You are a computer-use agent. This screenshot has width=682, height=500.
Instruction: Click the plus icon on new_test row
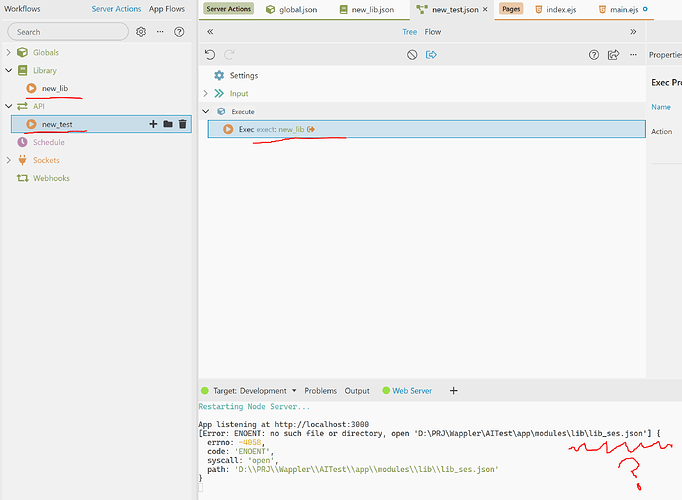click(x=153, y=124)
